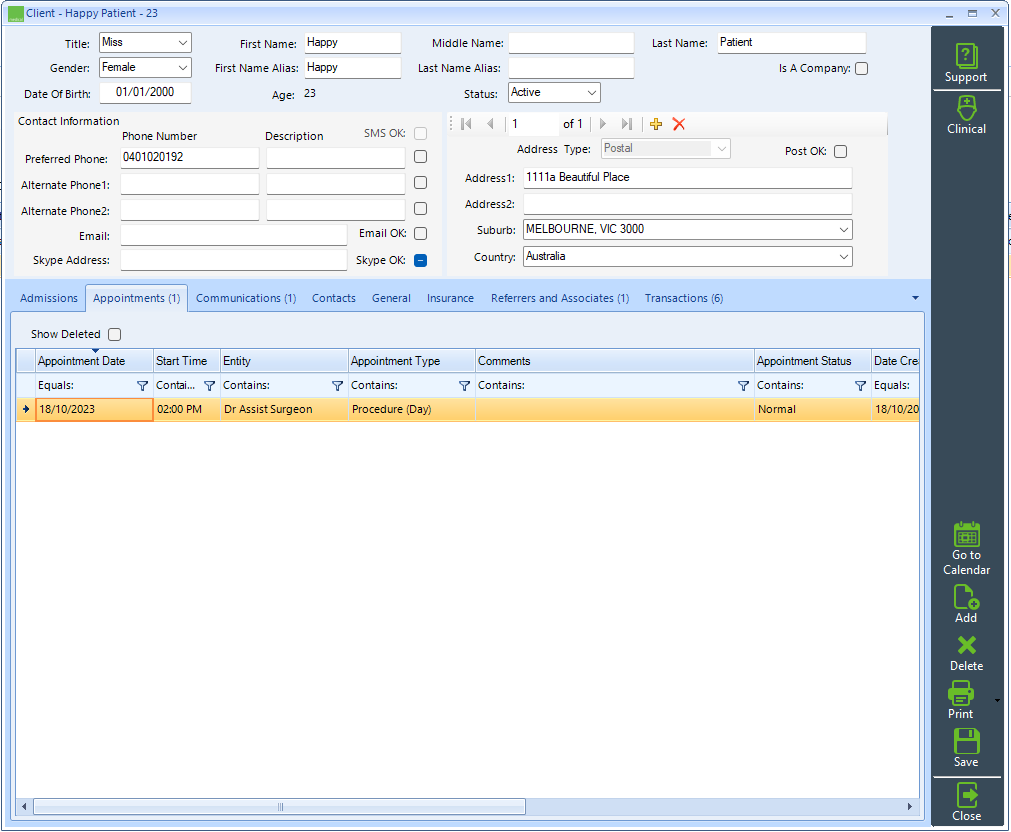Add new address with yellow plus
1011x832 pixels.
tap(656, 124)
